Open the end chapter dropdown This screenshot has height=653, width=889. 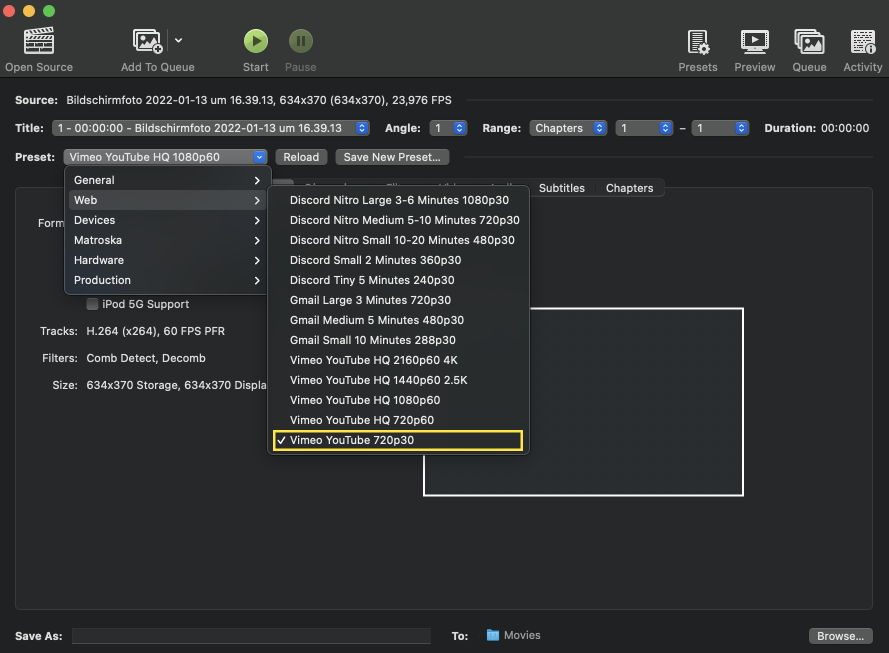click(x=720, y=128)
